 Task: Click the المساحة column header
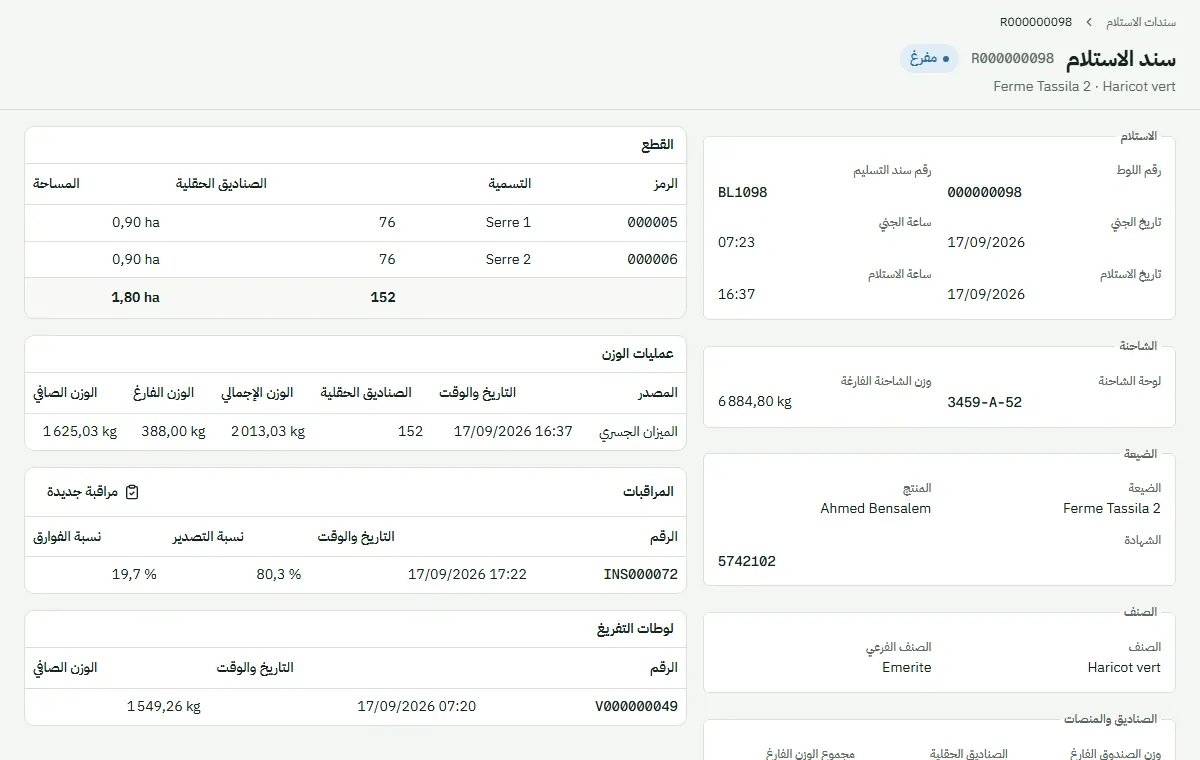(56, 184)
